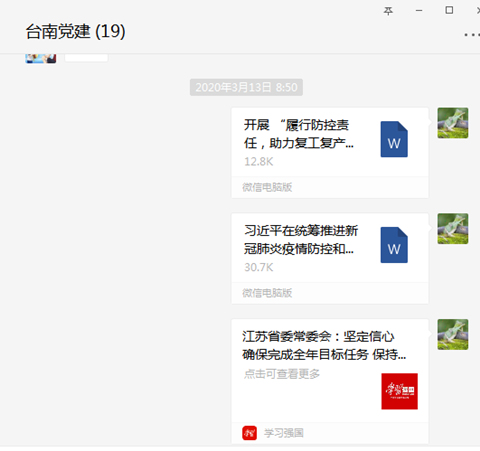Click frog avatar beside second file message
Image resolution: width=480 pixels, height=451 pixels.
point(453,229)
